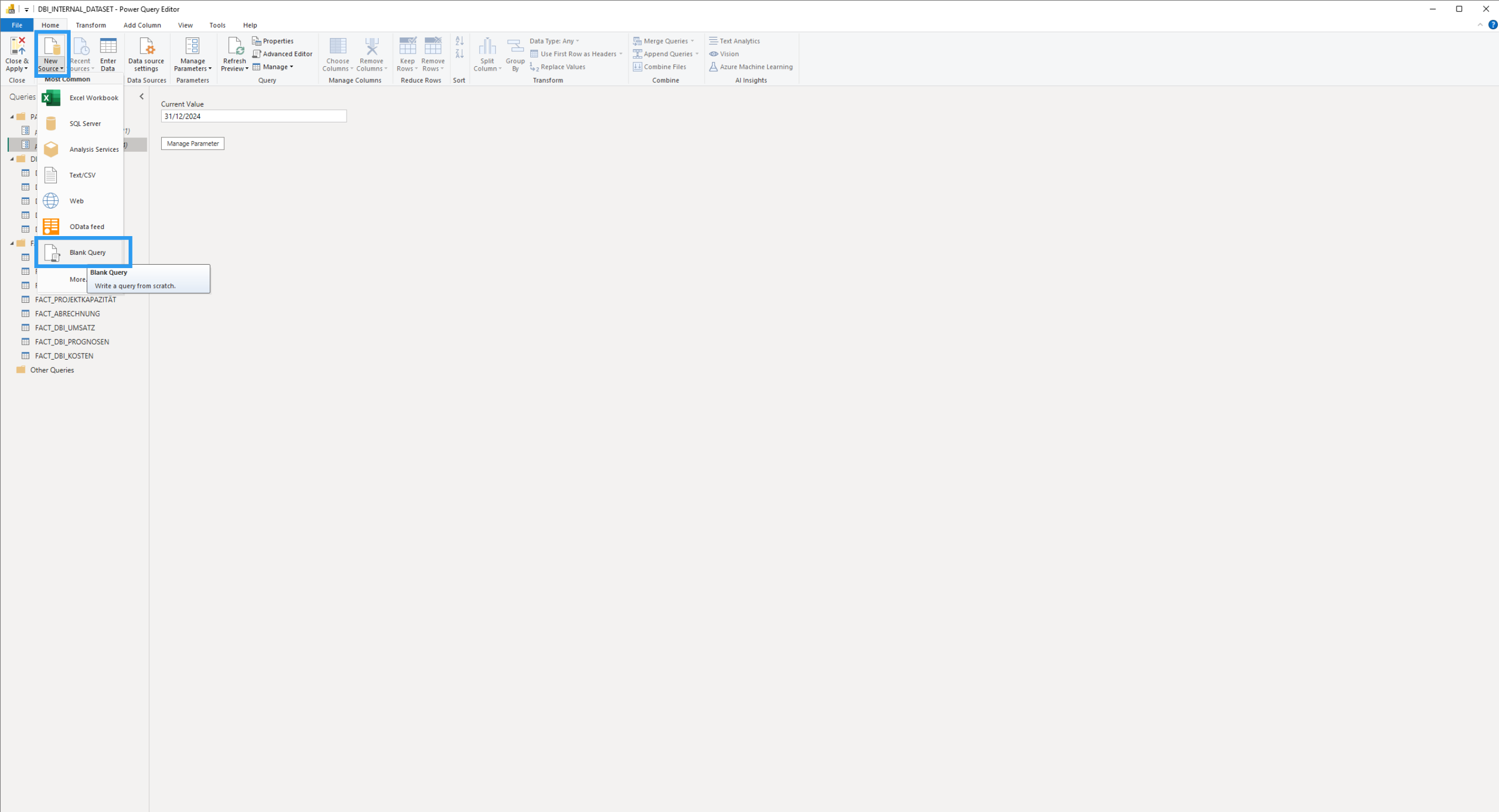Image resolution: width=1499 pixels, height=812 pixels.
Task: Click the Current Value input field
Action: pos(254,116)
